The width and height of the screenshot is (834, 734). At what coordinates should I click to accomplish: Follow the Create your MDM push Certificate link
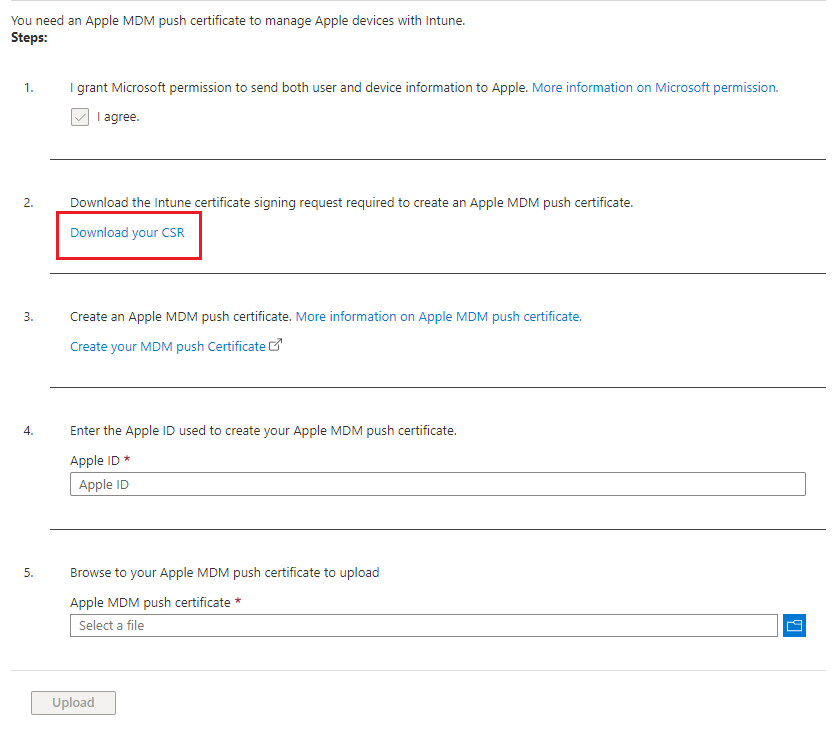click(x=167, y=347)
